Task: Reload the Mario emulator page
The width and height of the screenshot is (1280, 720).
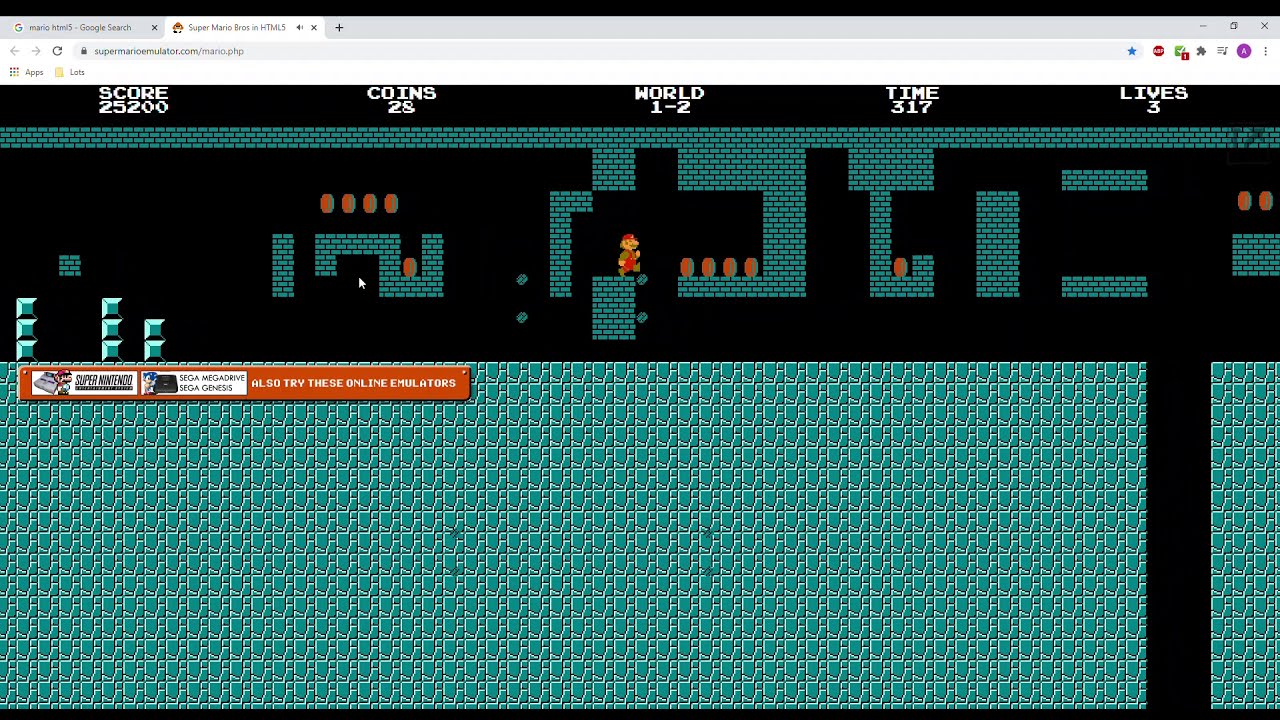Action: pos(57,51)
